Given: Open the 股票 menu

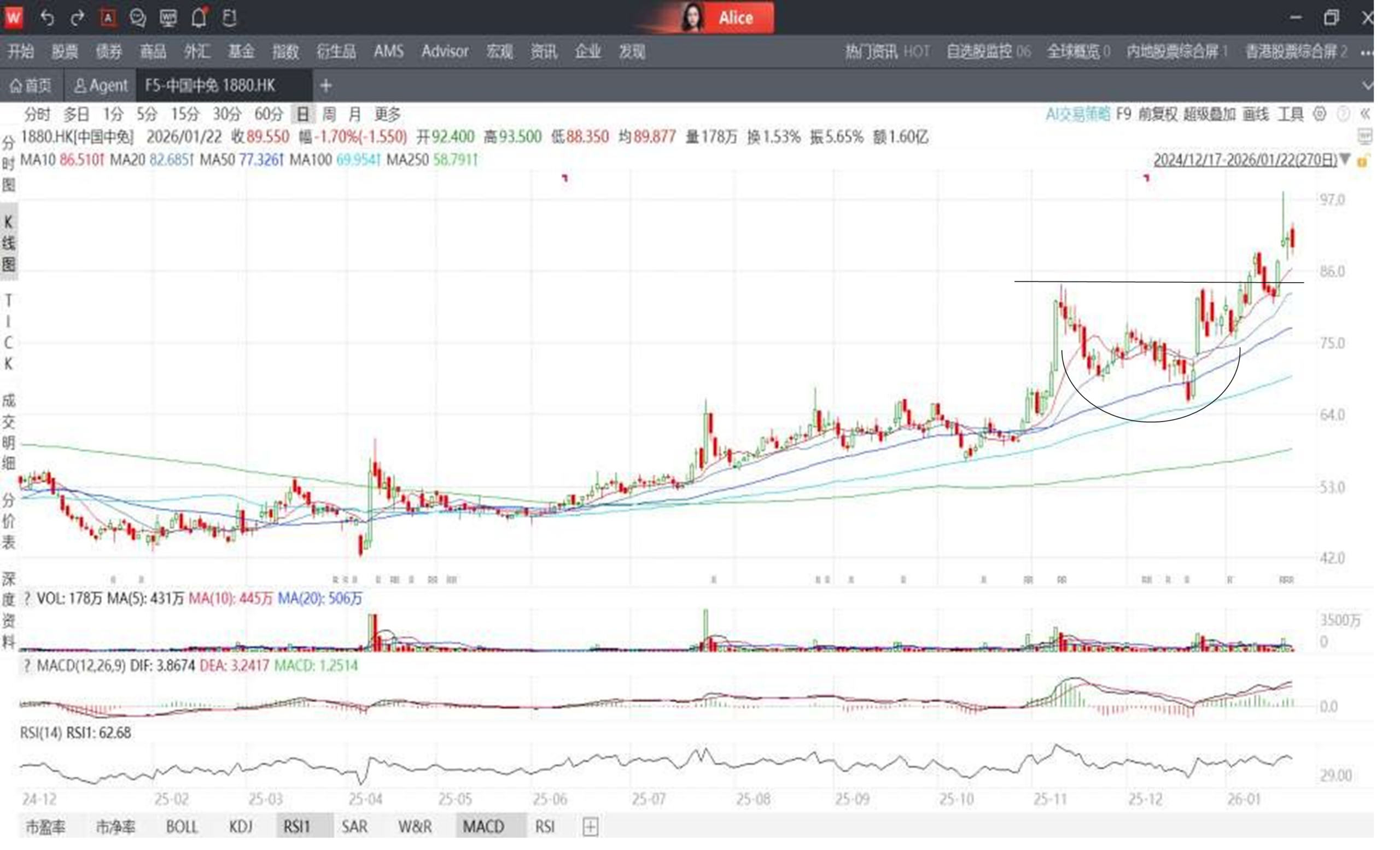Looking at the screenshot, I should [x=65, y=52].
